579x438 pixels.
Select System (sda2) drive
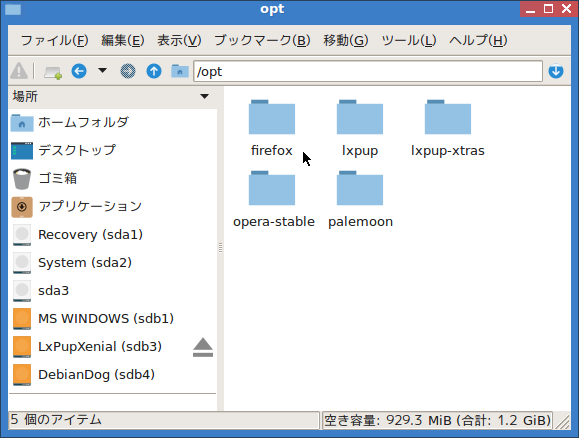point(112,263)
